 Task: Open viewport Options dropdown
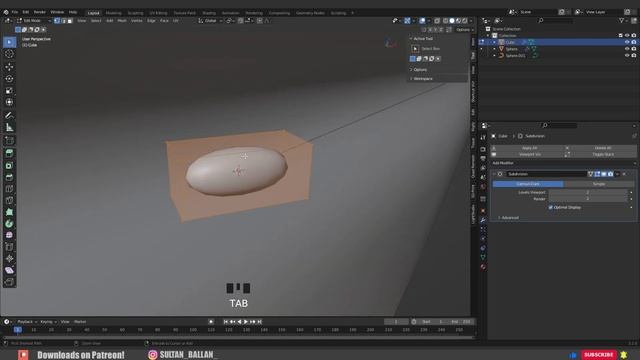464,29
